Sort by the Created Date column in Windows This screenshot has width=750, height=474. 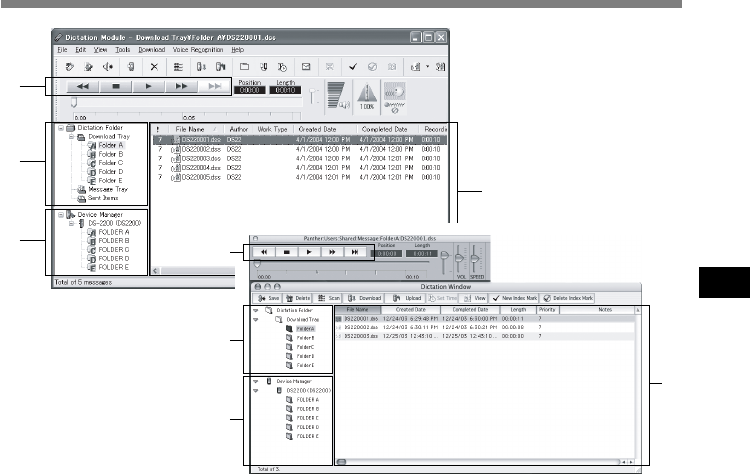point(316,128)
